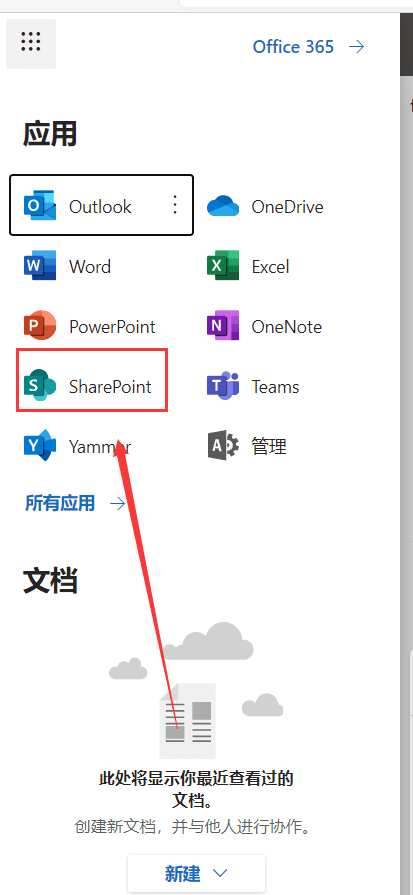Image resolution: width=413 pixels, height=895 pixels.
Task: Click the 文档 section heading
Action: pos(50,580)
